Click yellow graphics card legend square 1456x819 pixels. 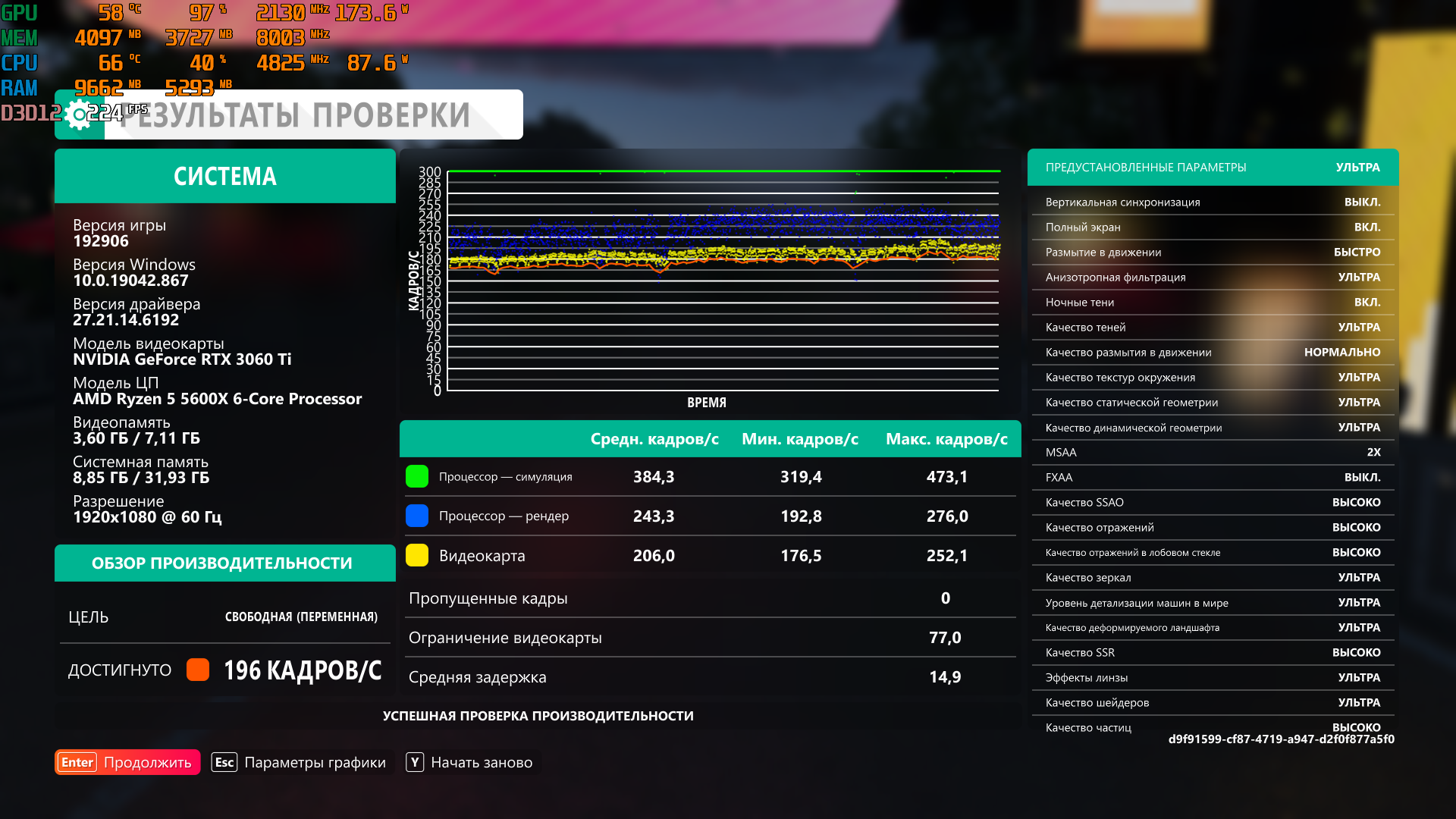click(417, 555)
